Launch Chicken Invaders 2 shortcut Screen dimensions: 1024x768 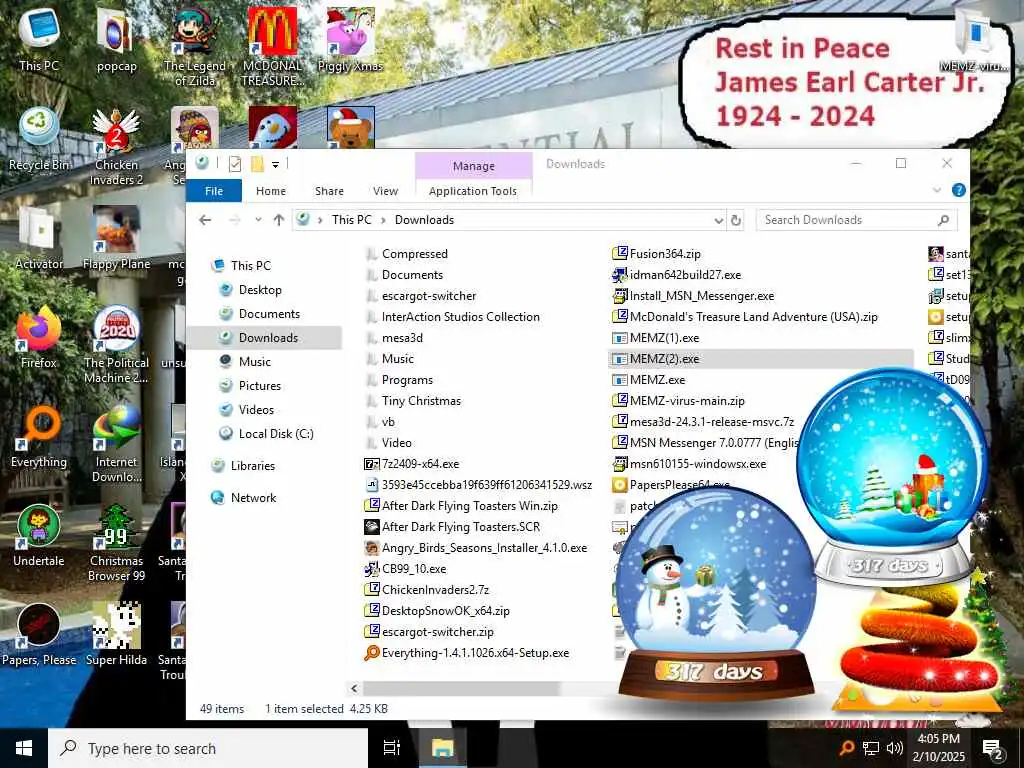coord(116,146)
